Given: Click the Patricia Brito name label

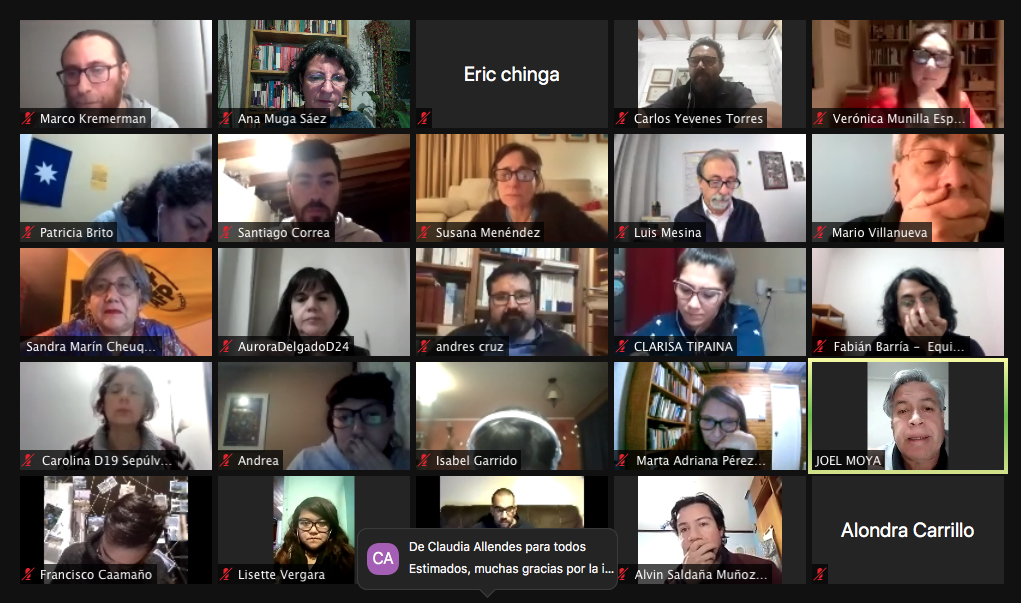Looking at the screenshot, I should coord(76,232).
